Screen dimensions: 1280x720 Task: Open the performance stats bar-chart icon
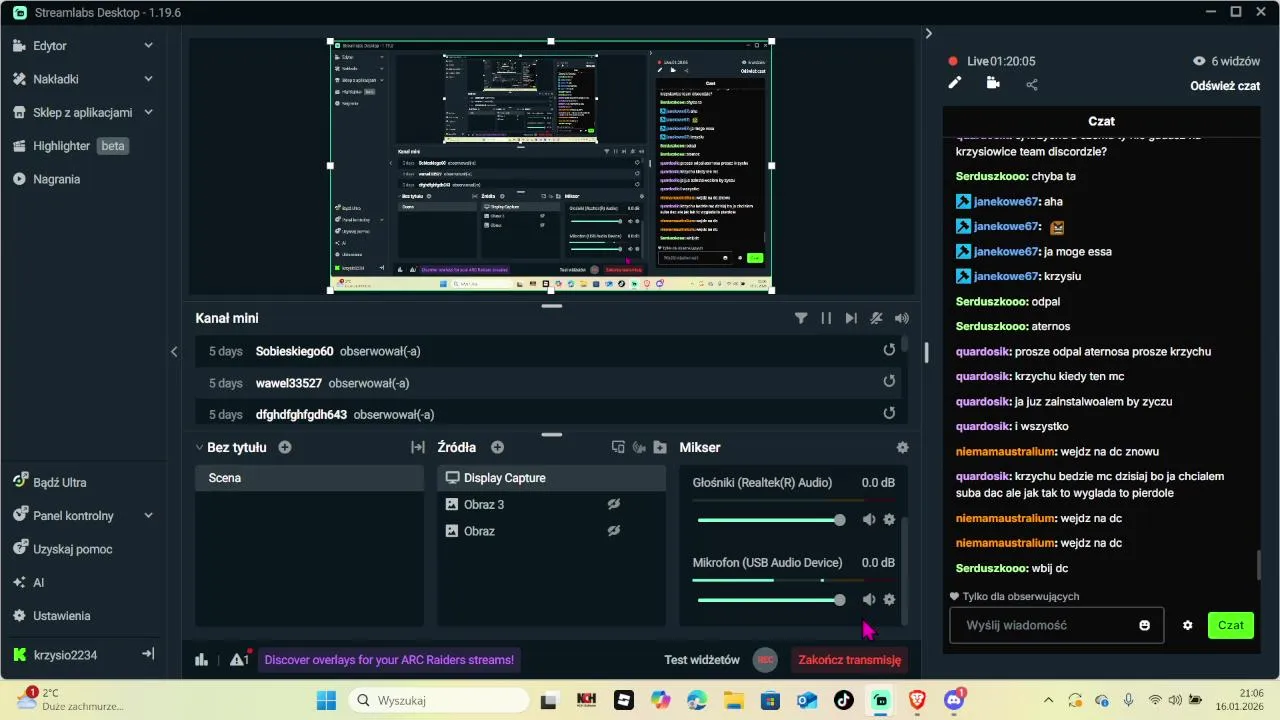pos(201,660)
